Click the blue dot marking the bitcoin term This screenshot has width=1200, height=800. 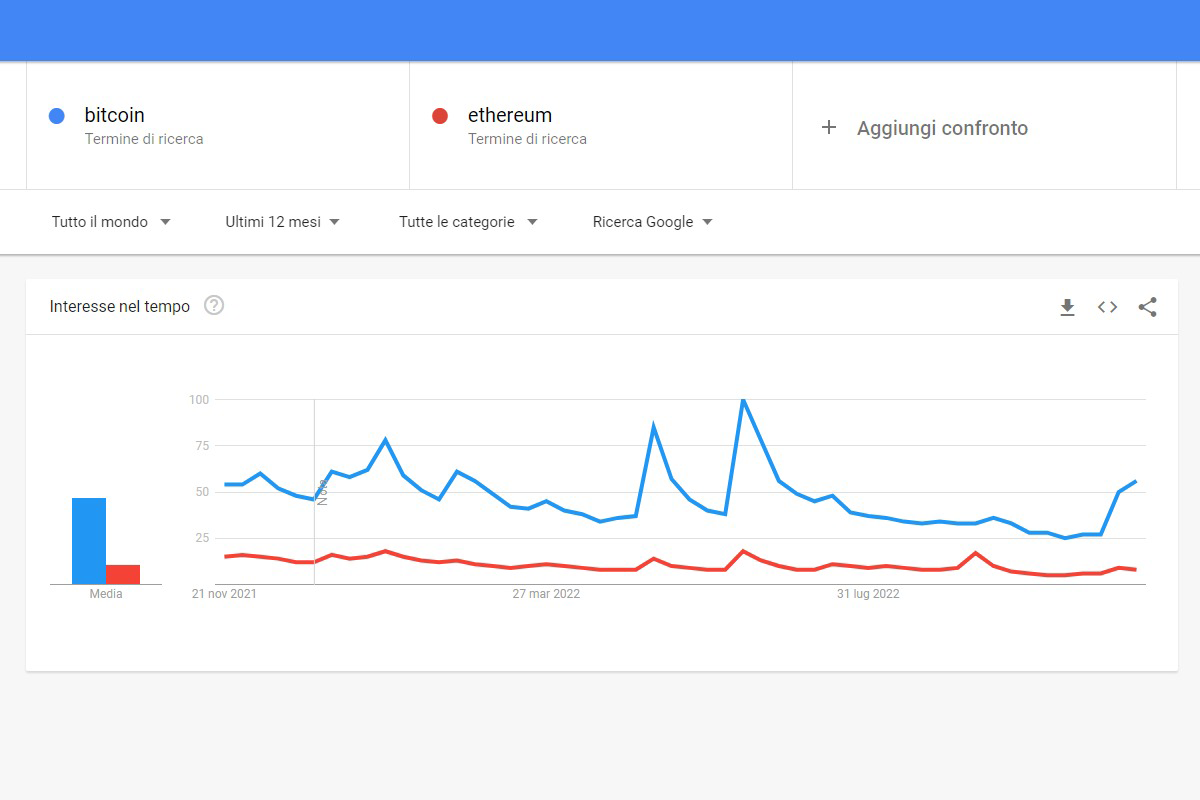56,116
